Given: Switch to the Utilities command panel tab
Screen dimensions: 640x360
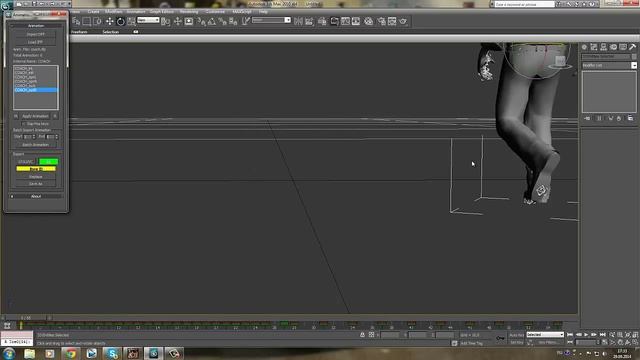Looking at the screenshot, I should pyautogui.click(x=633, y=47).
